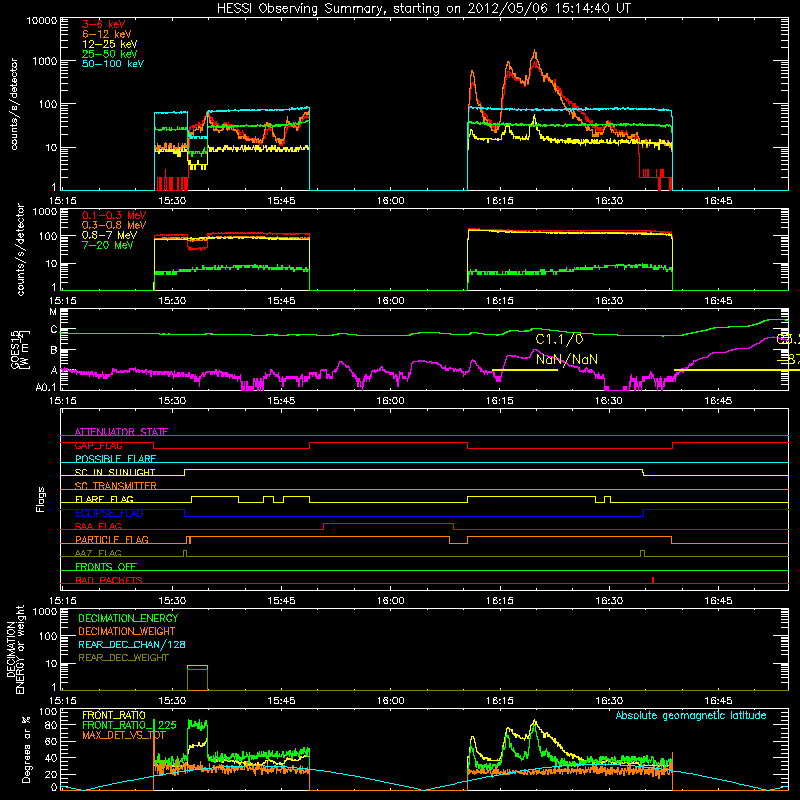Click the Flags axis label
Image resolution: width=800 pixels, height=800 pixels.
pyautogui.click(x=41, y=499)
